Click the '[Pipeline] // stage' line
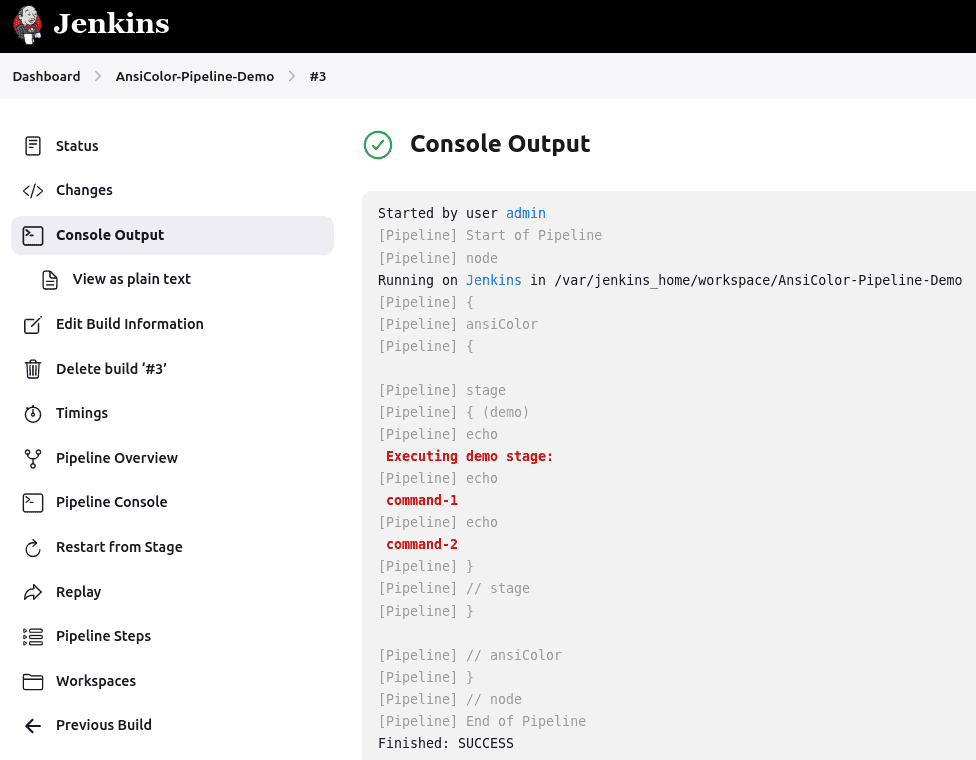This screenshot has height=760, width=976. 454,589
